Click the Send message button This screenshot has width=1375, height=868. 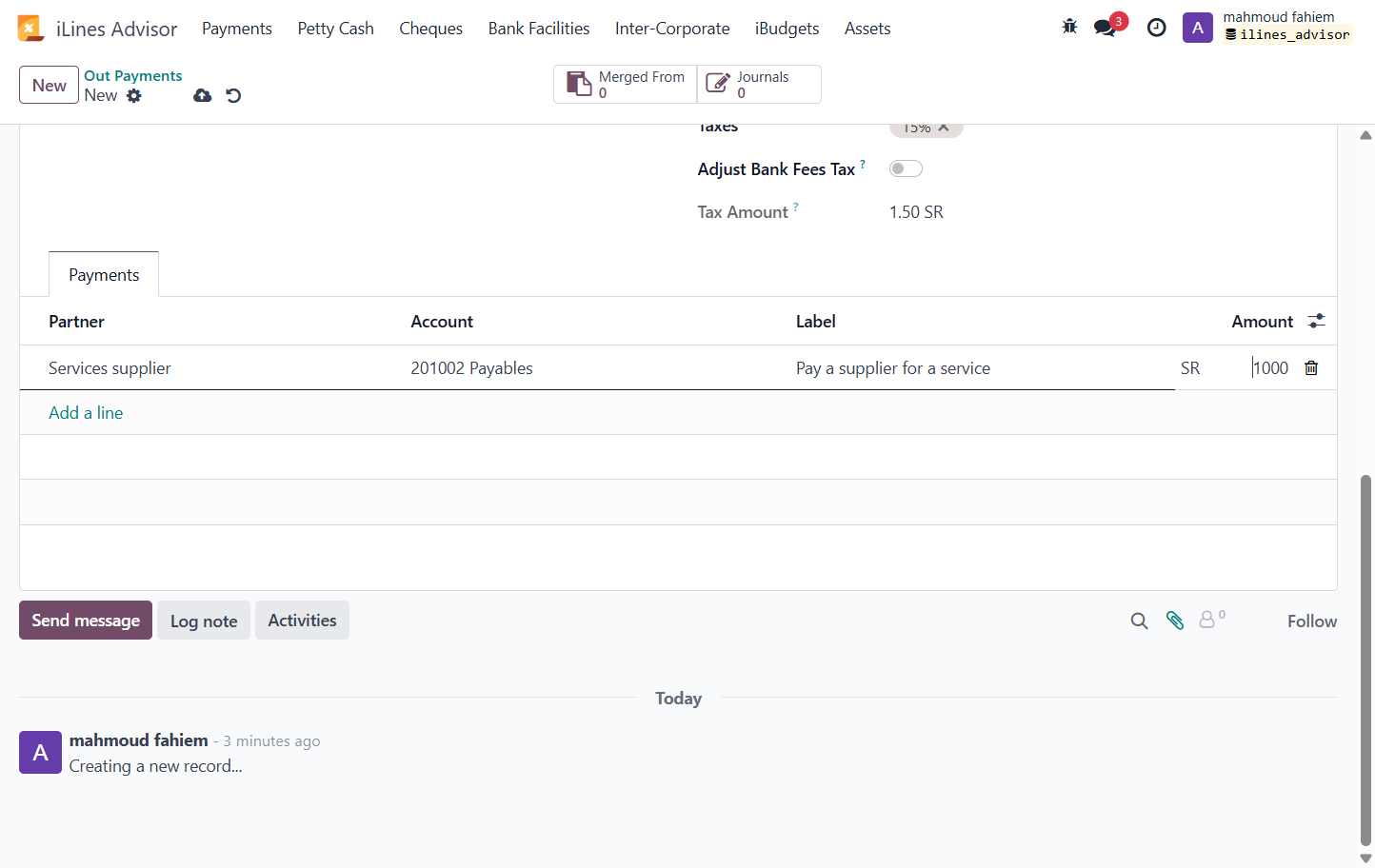point(86,621)
